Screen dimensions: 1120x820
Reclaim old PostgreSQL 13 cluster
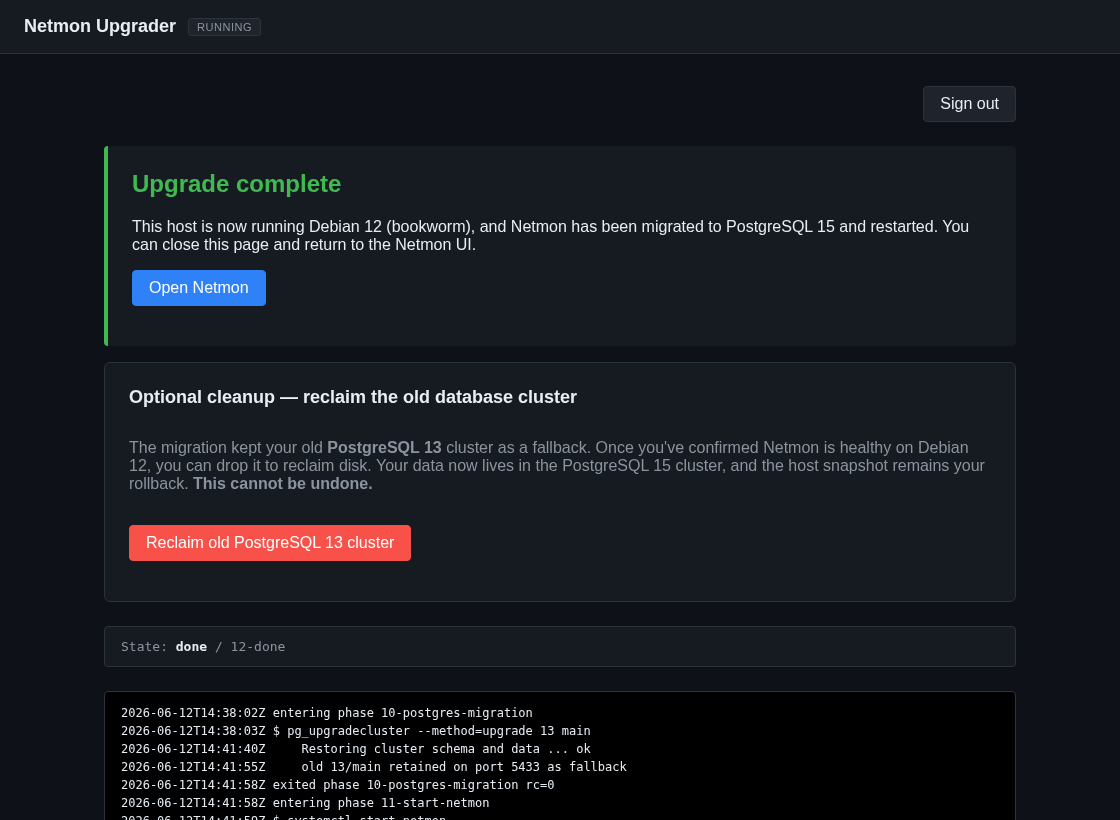click(269, 543)
